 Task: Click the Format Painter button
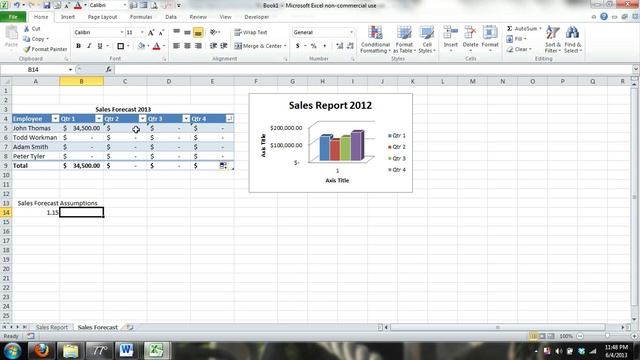pyautogui.click(x=45, y=49)
